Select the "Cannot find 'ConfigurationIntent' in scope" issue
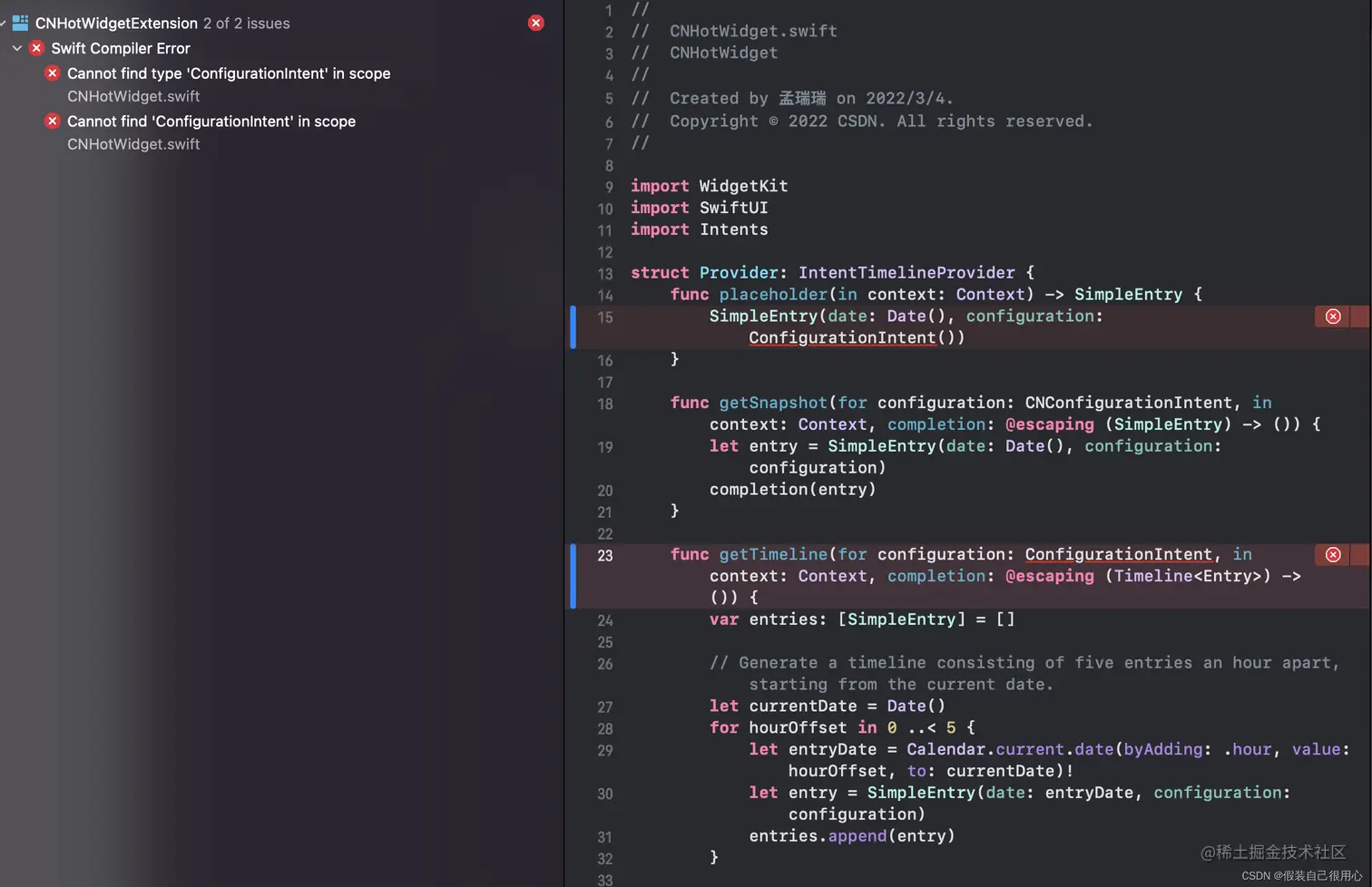The height and width of the screenshot is (887, 1372). [x=211, y=122]
